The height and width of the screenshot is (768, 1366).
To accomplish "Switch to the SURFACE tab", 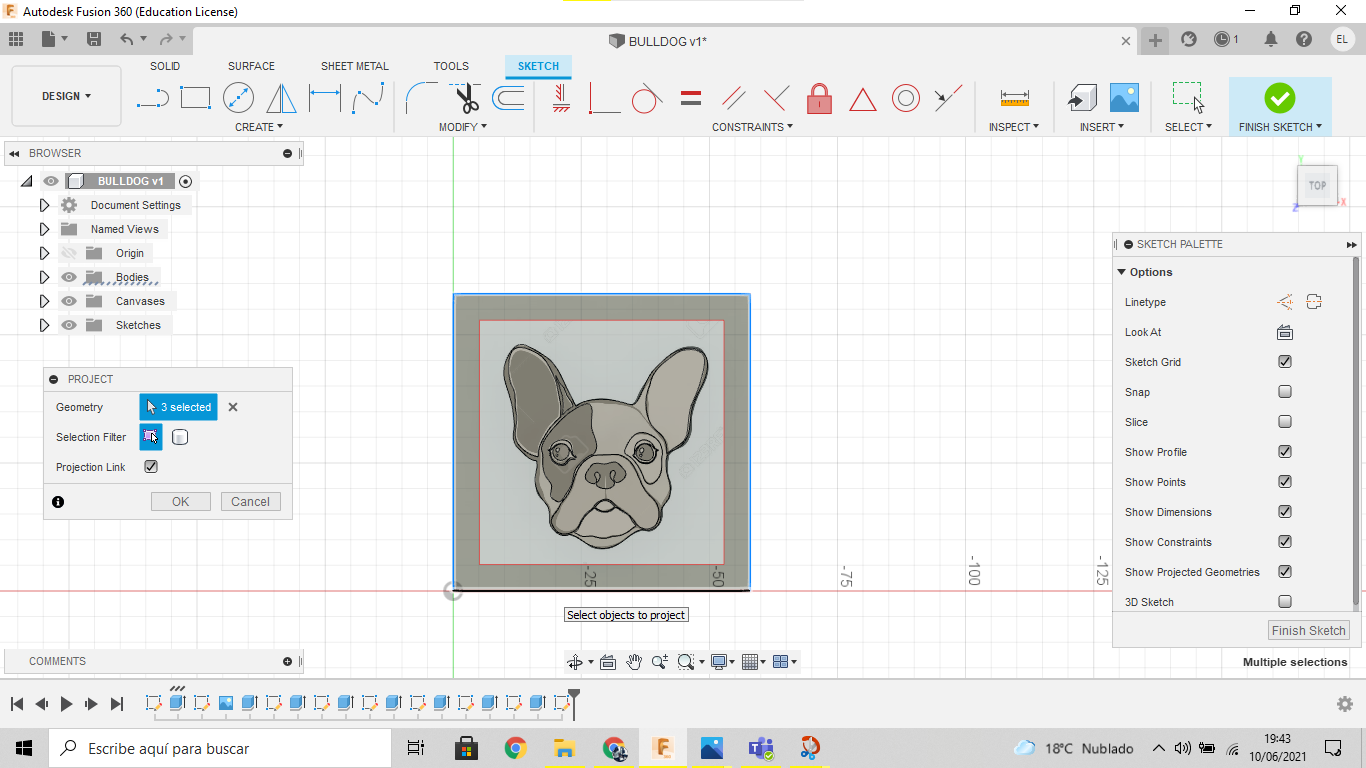I will coord(251,66).
